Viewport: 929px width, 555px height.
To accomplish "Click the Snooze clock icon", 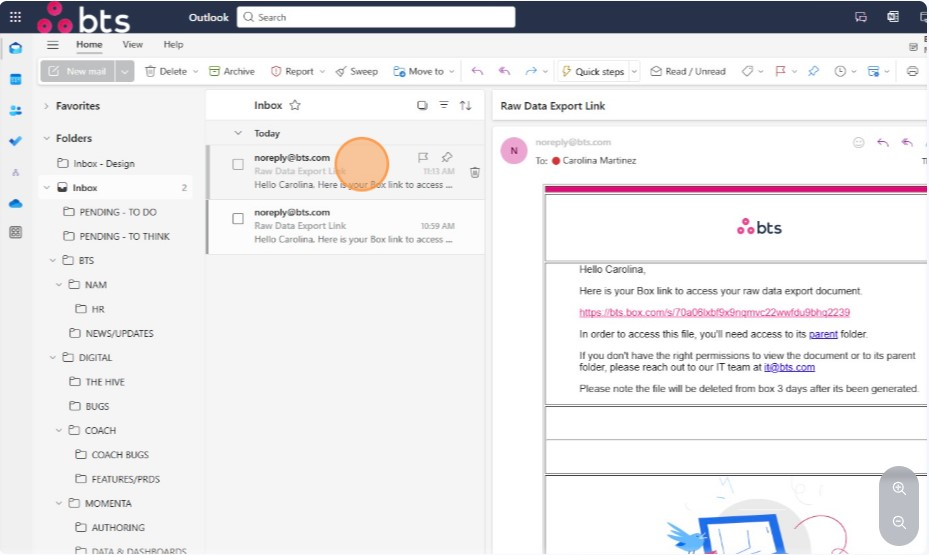I will coord(840,71).
